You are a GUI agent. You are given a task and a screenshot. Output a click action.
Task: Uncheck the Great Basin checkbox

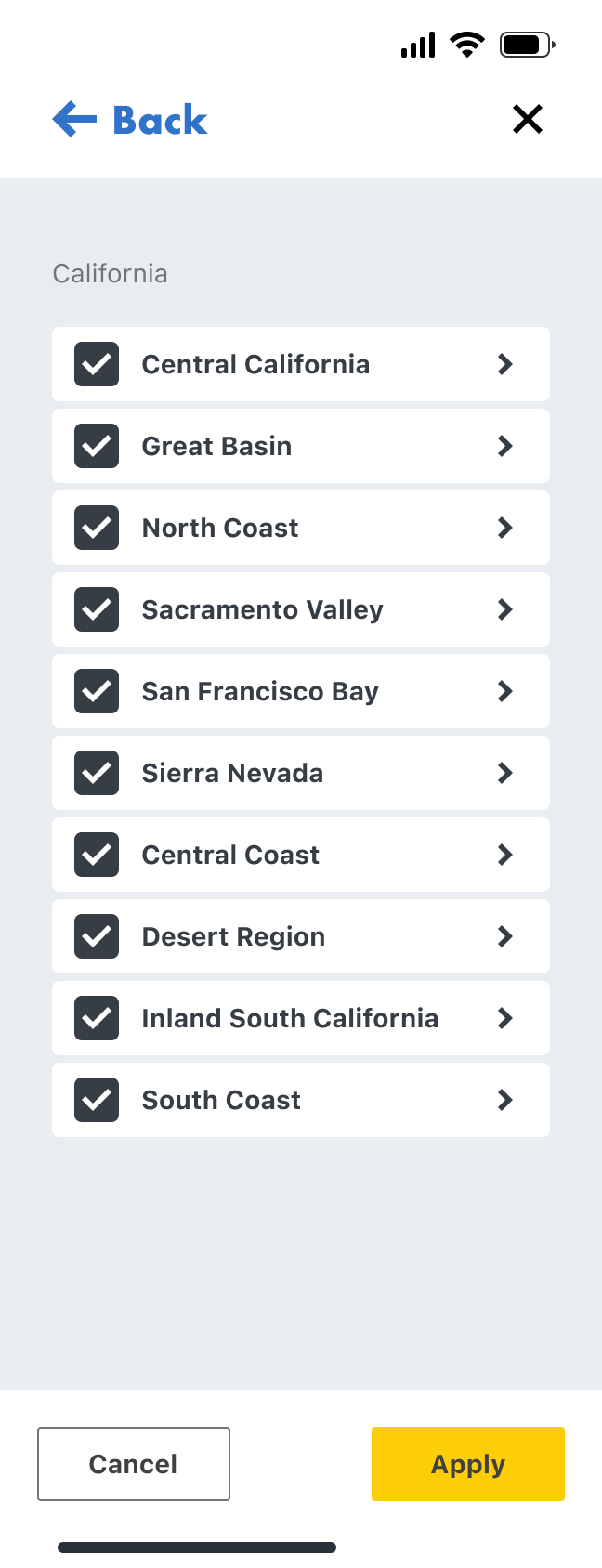pyautogui.click(x=97, y=446)
